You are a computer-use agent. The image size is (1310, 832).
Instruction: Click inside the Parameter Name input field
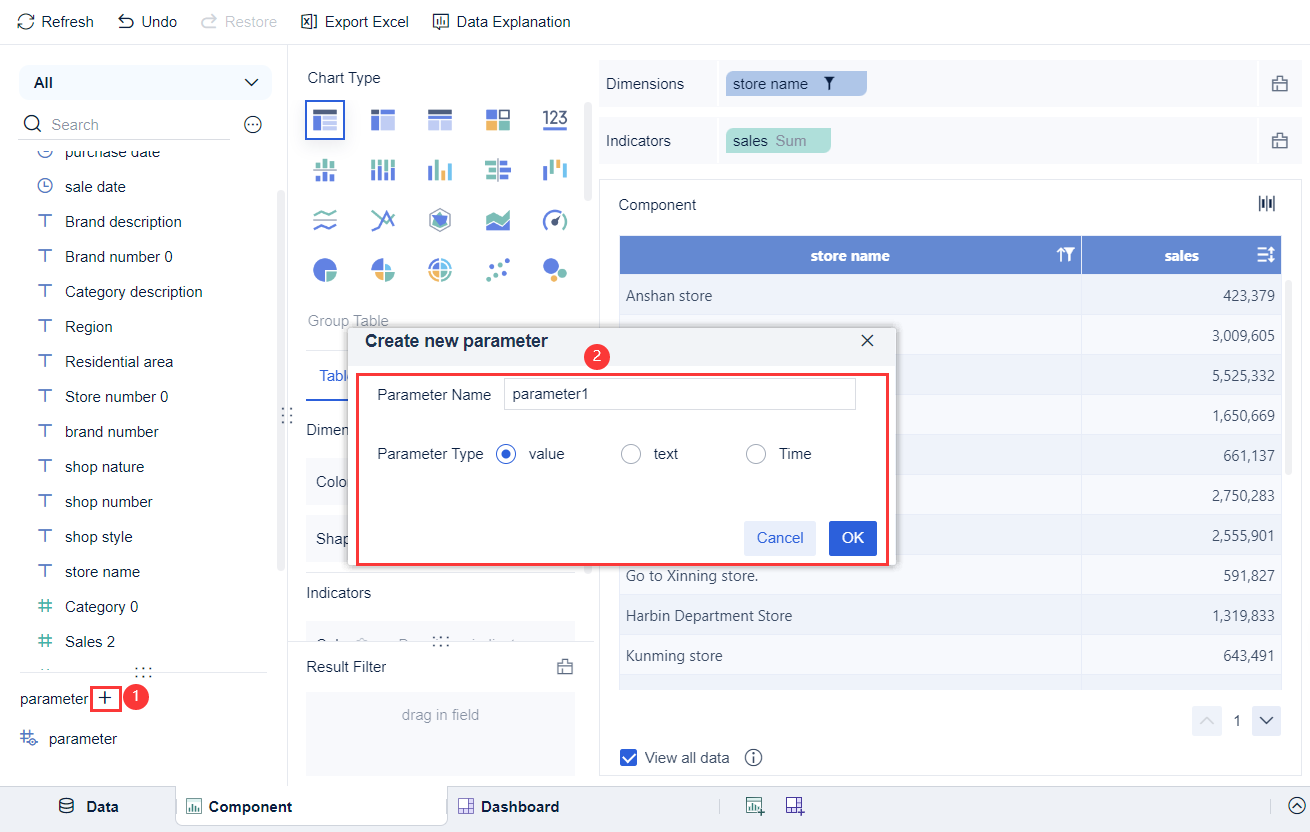click(679, 393)
